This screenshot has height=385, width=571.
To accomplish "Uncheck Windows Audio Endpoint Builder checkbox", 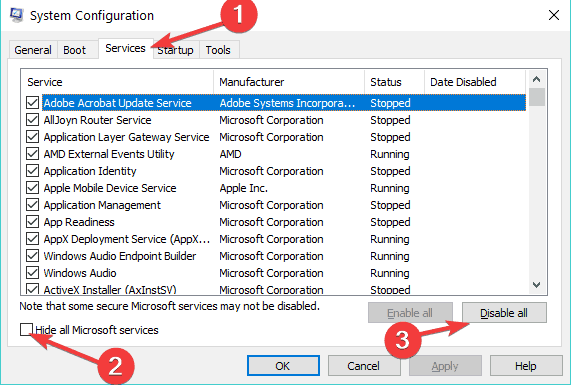I will 32,256.
